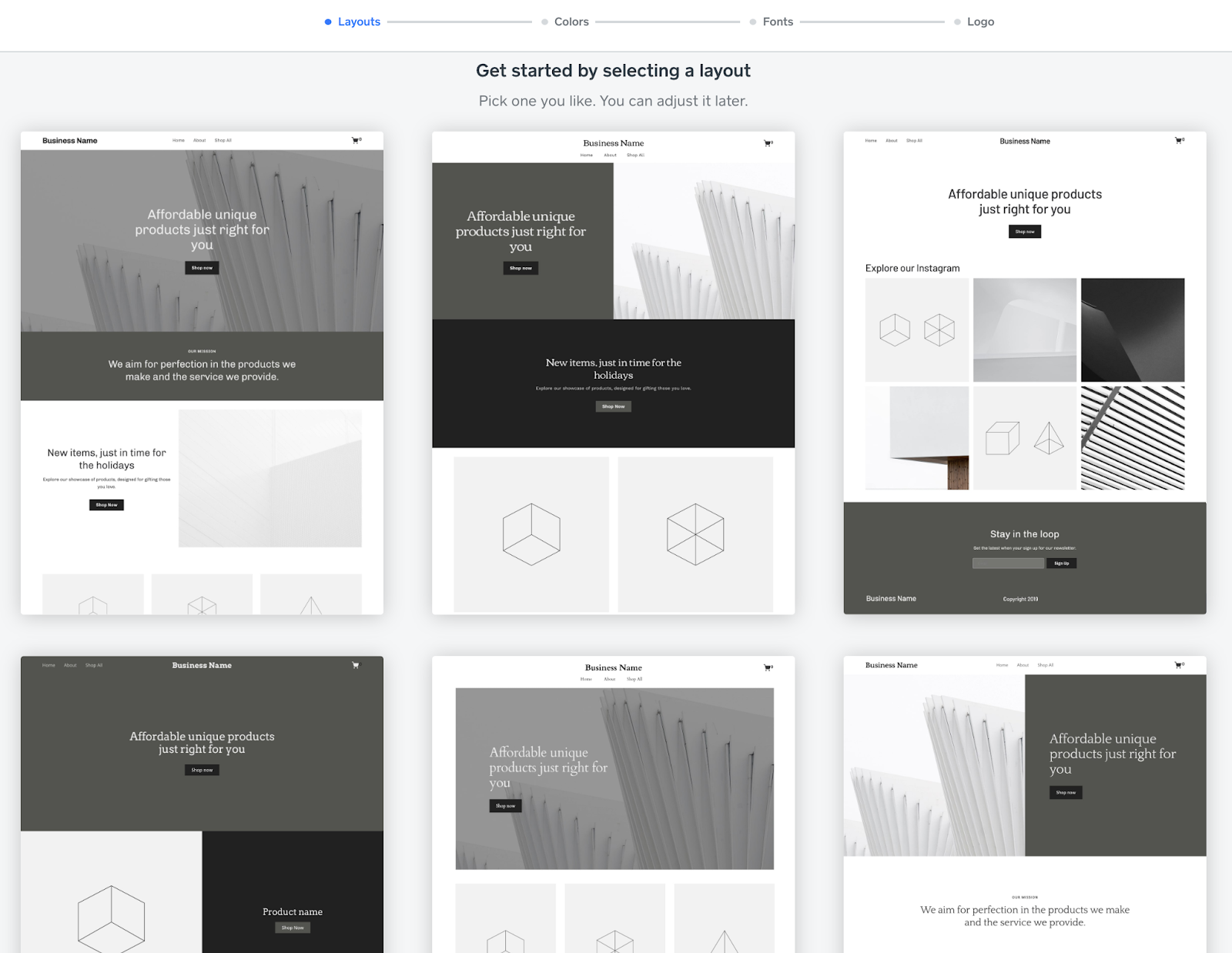The height and width of the screenshot is (953, 1232).
Task: Click cart icon in bottom-left layout preview
Action: point(355,665)
